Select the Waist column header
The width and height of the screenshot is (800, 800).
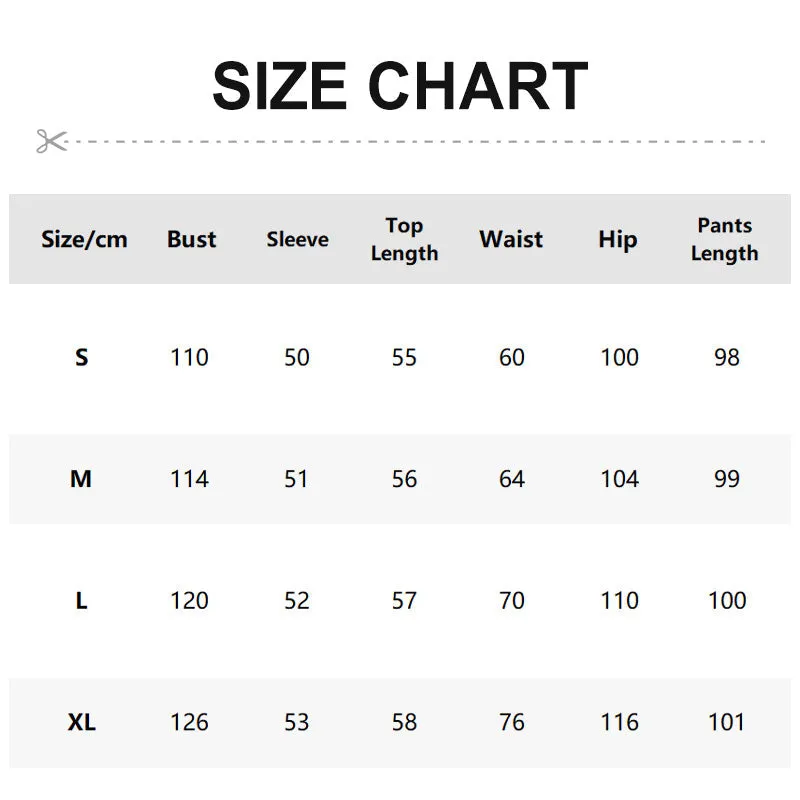511,239
